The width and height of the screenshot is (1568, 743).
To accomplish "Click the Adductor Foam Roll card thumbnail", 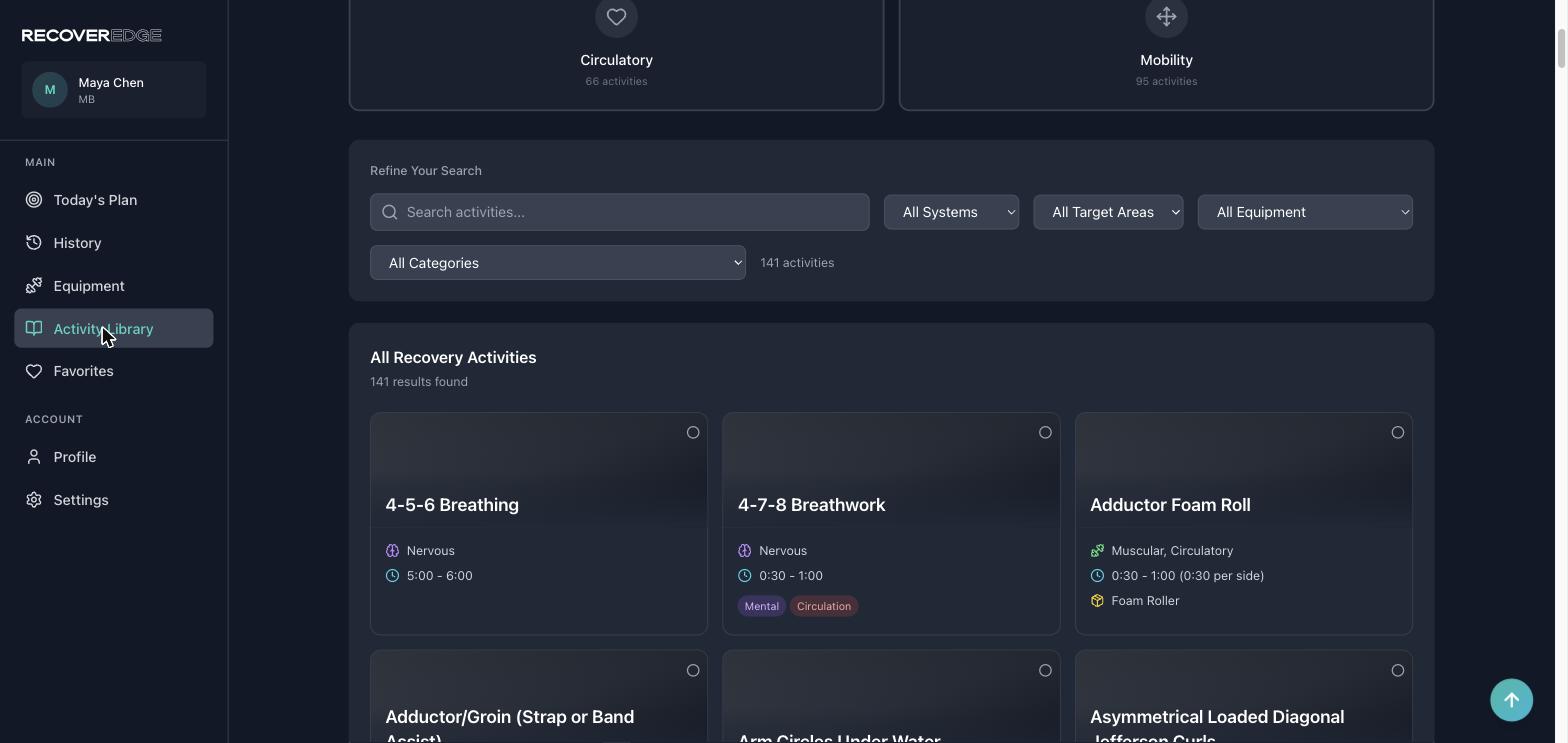I will click(1244, 470).
